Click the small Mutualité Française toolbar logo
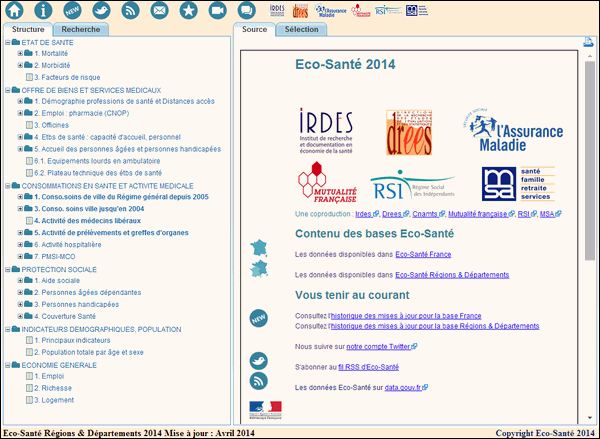 361,11
